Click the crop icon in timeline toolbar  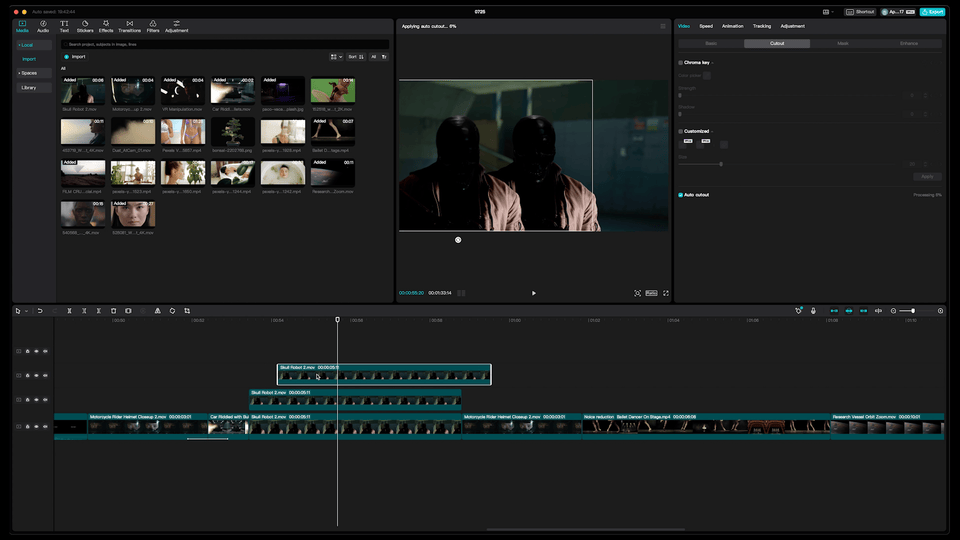click(x=187, y=311)
